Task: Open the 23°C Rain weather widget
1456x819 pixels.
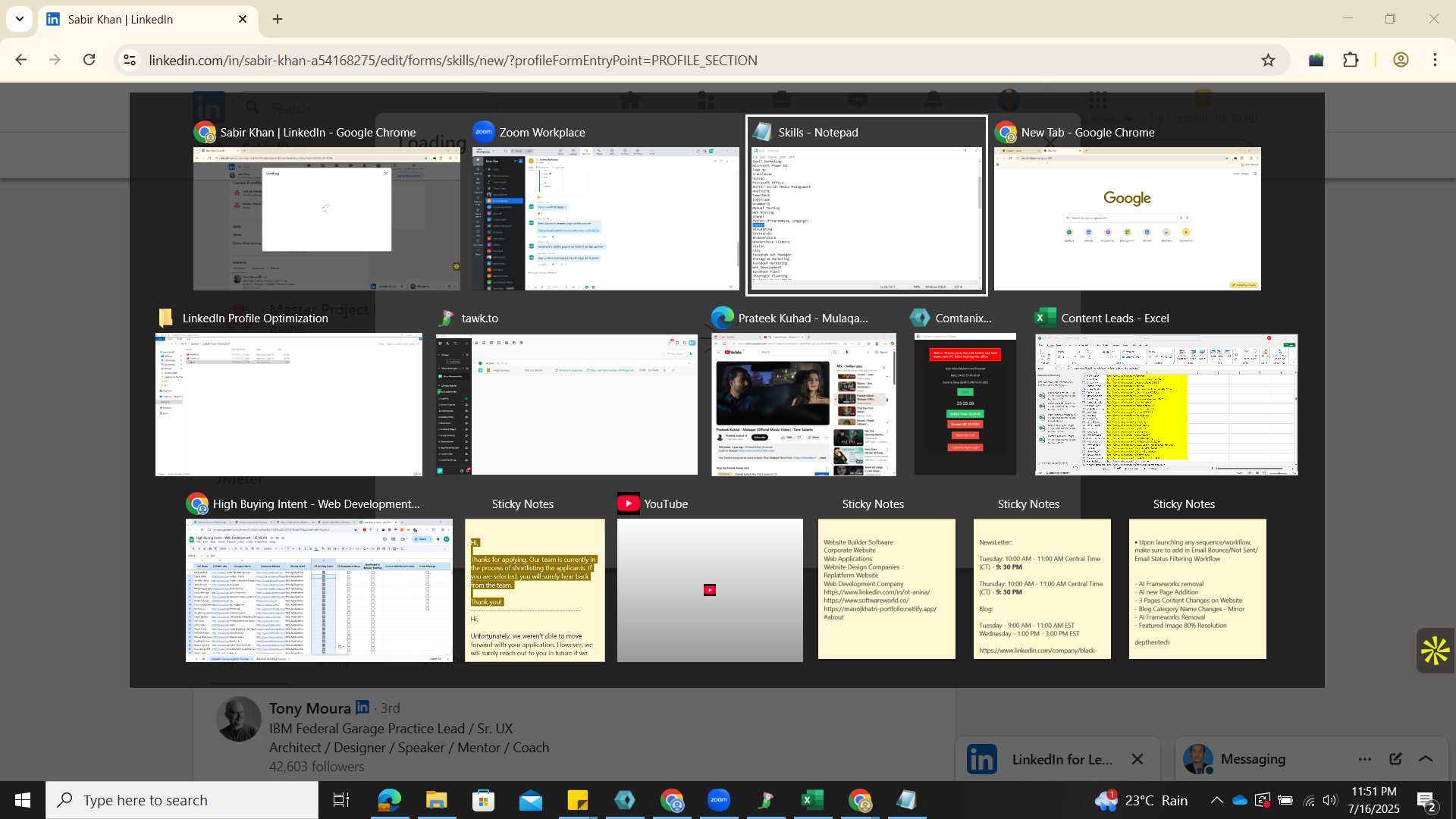Action: tap(1141, 800)
